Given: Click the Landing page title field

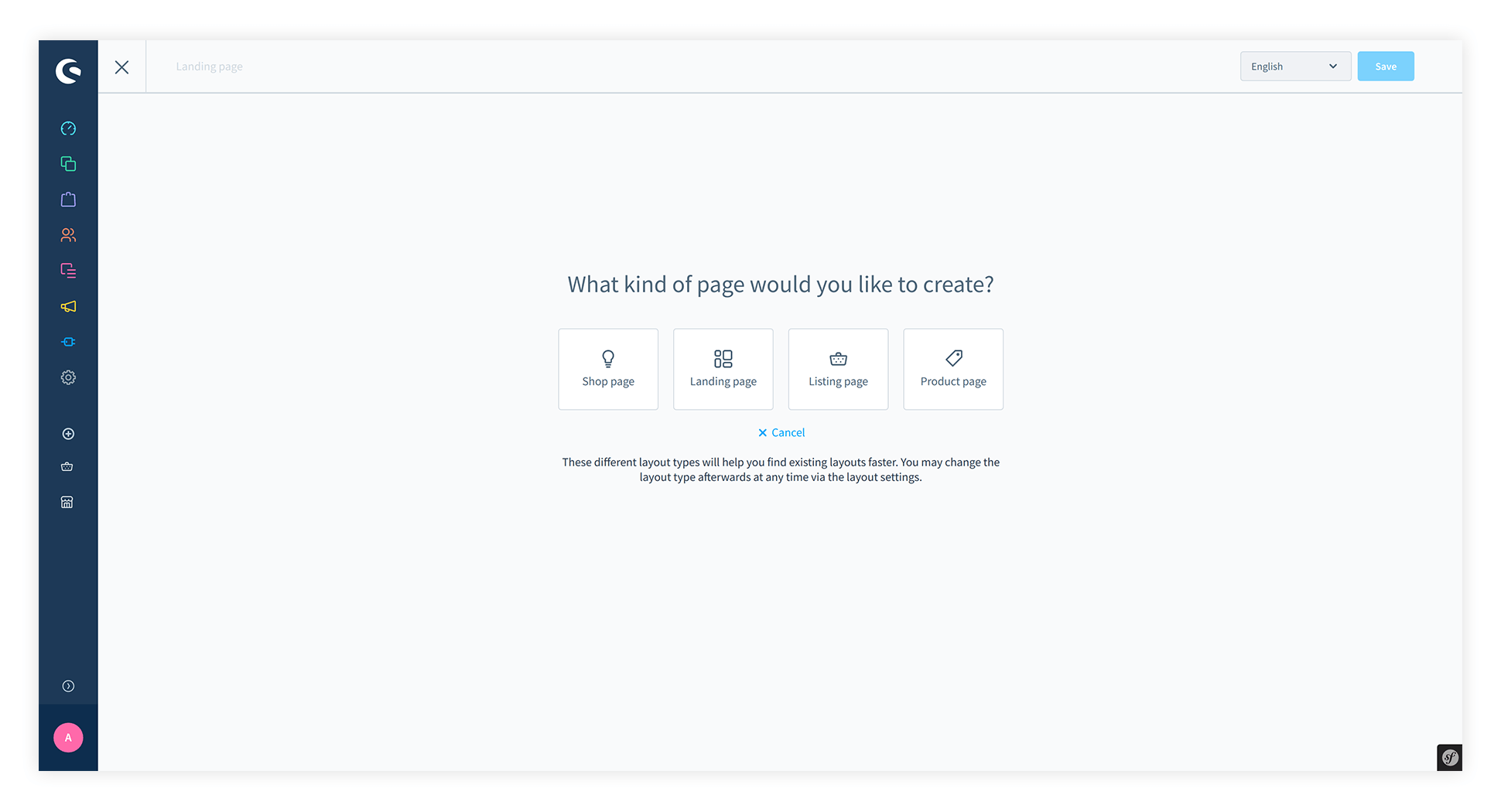Looking at the screenshot, I should 209,67.
